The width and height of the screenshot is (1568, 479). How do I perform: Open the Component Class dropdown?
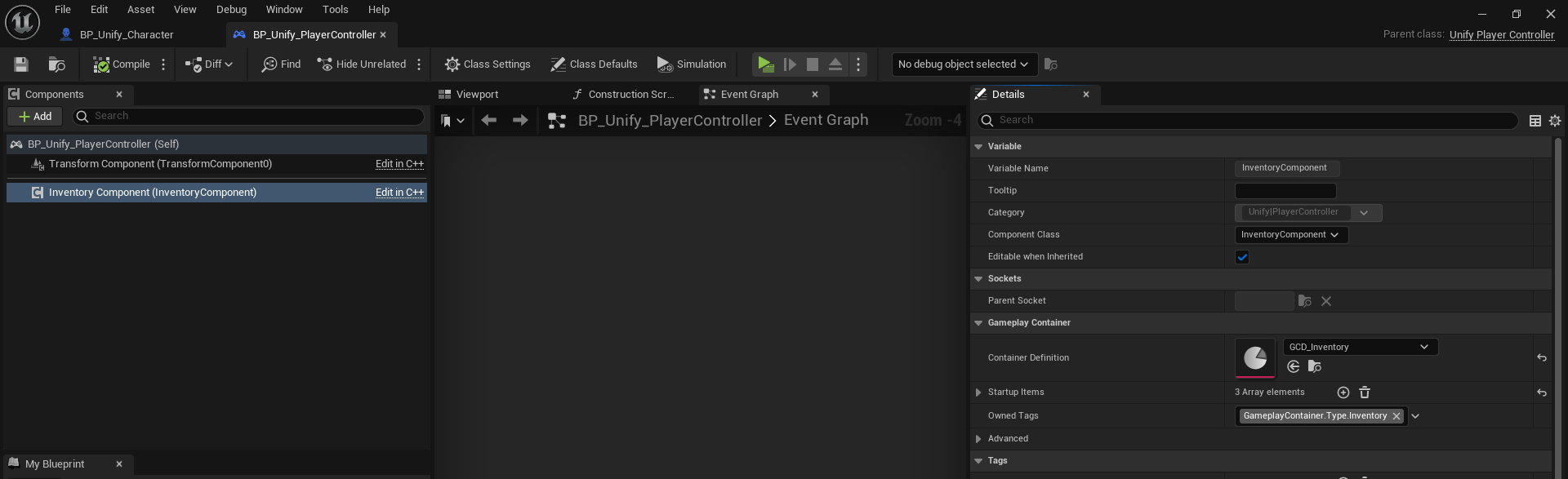(1290, 235)
